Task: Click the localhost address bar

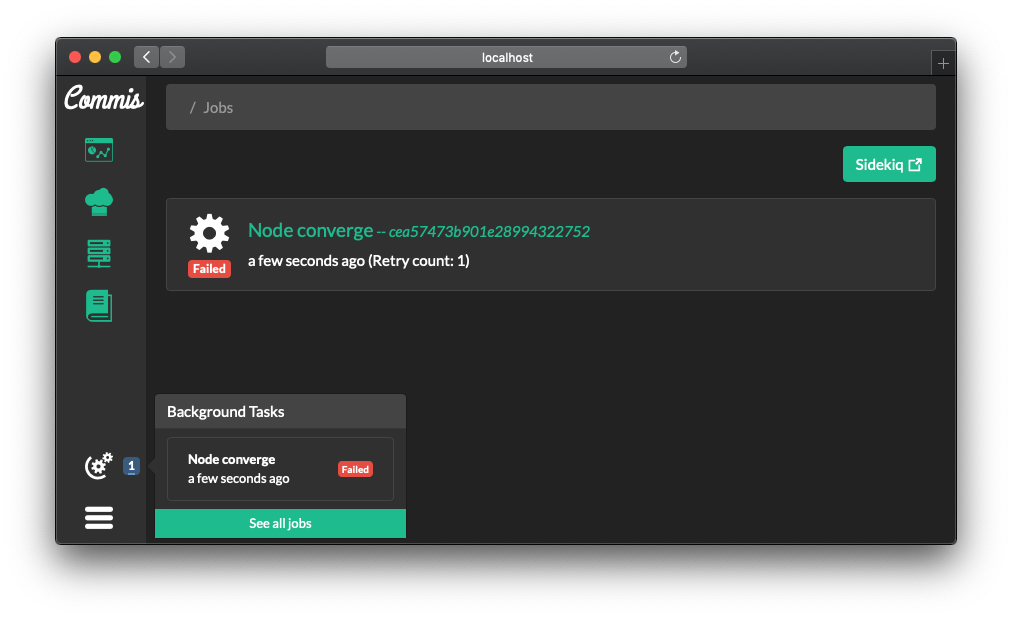Action: pyautogui.click(x=506, y=58)
